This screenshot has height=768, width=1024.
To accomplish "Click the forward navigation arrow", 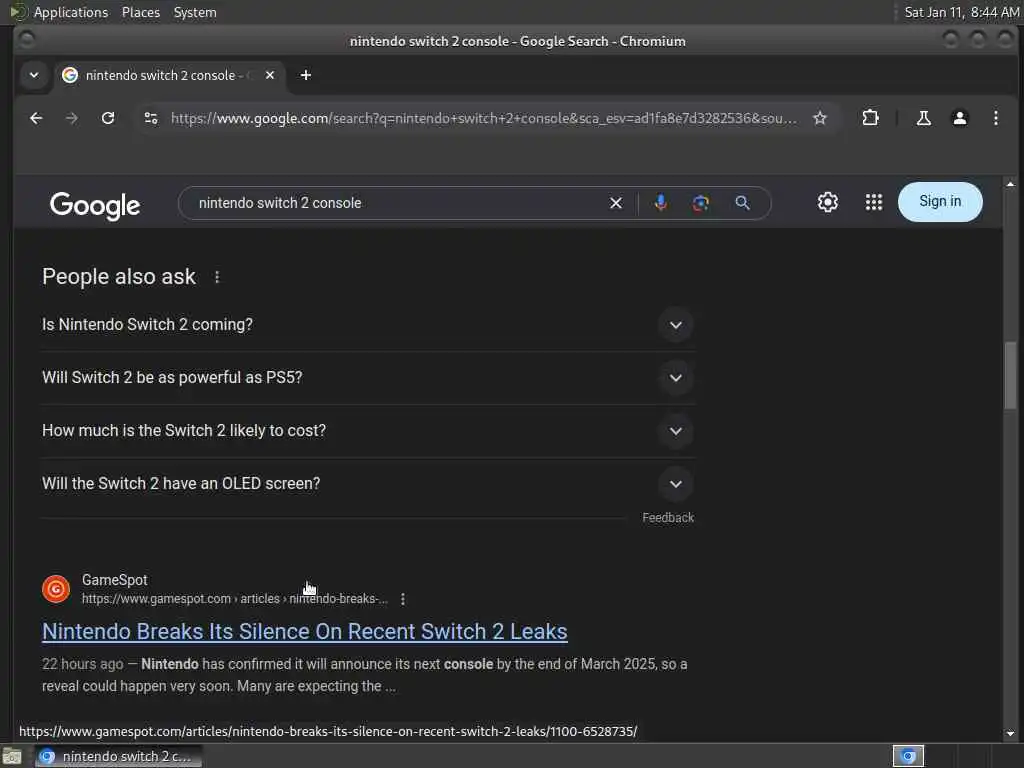I will pos(72,118).
